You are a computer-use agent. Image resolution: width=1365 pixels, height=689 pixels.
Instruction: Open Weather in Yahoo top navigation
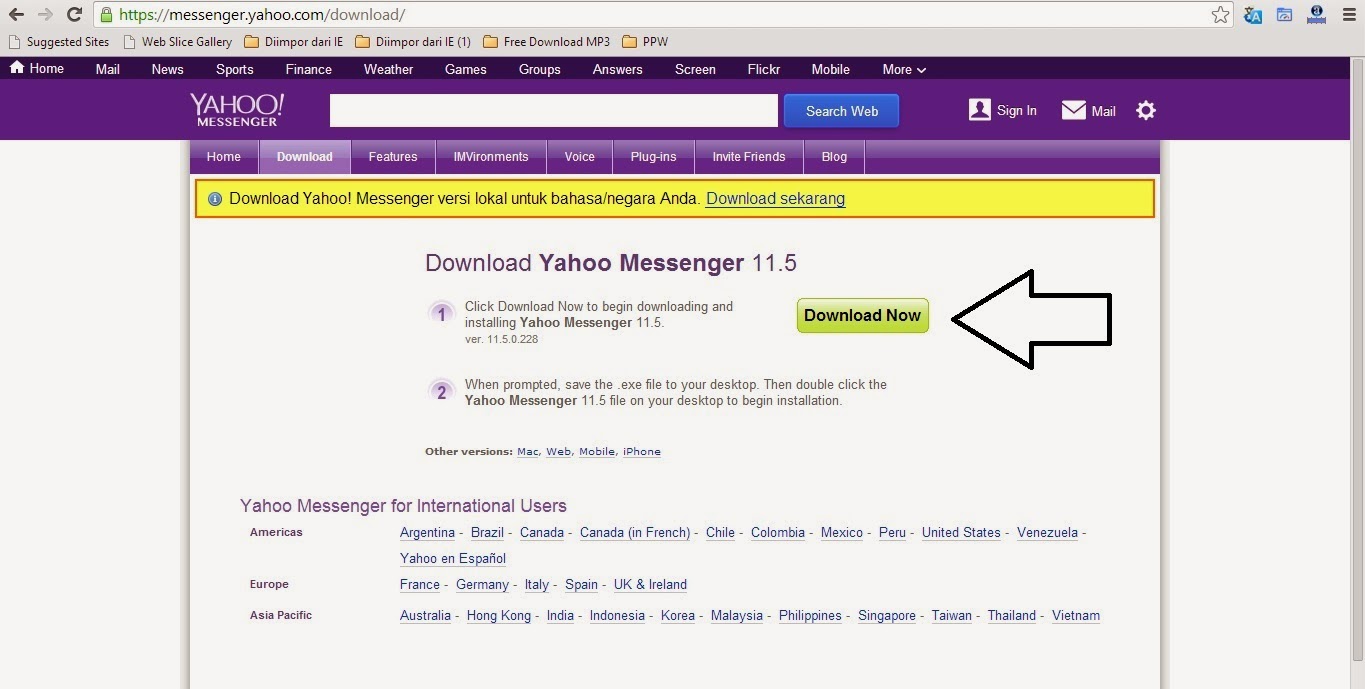point(388,69)
